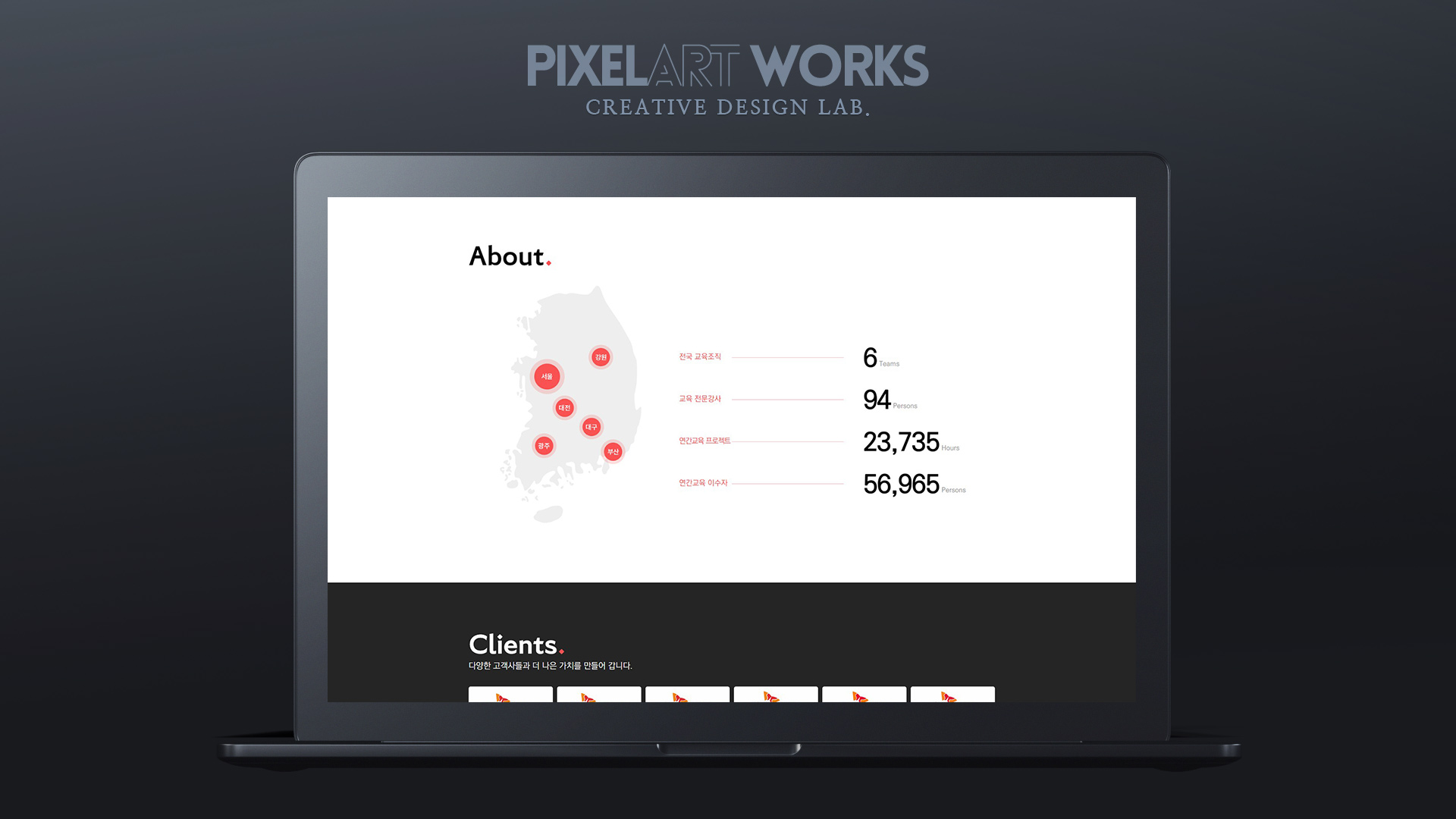Click the 강원 marker on the map

601,357
